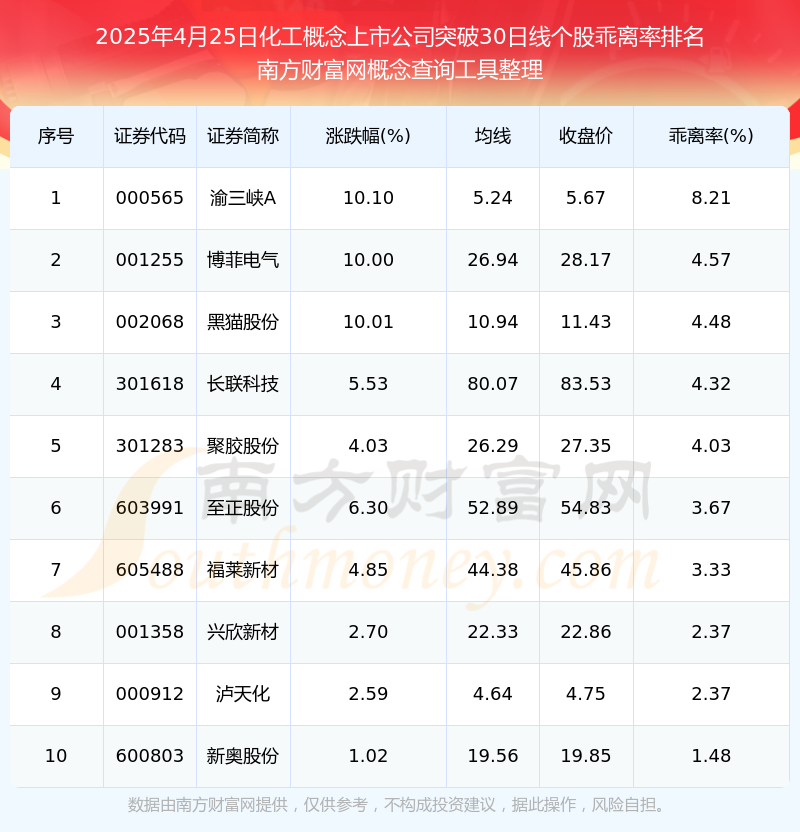The image size is (800, 832).
Task: Select stock code 301283
Action: pos(150,446)
